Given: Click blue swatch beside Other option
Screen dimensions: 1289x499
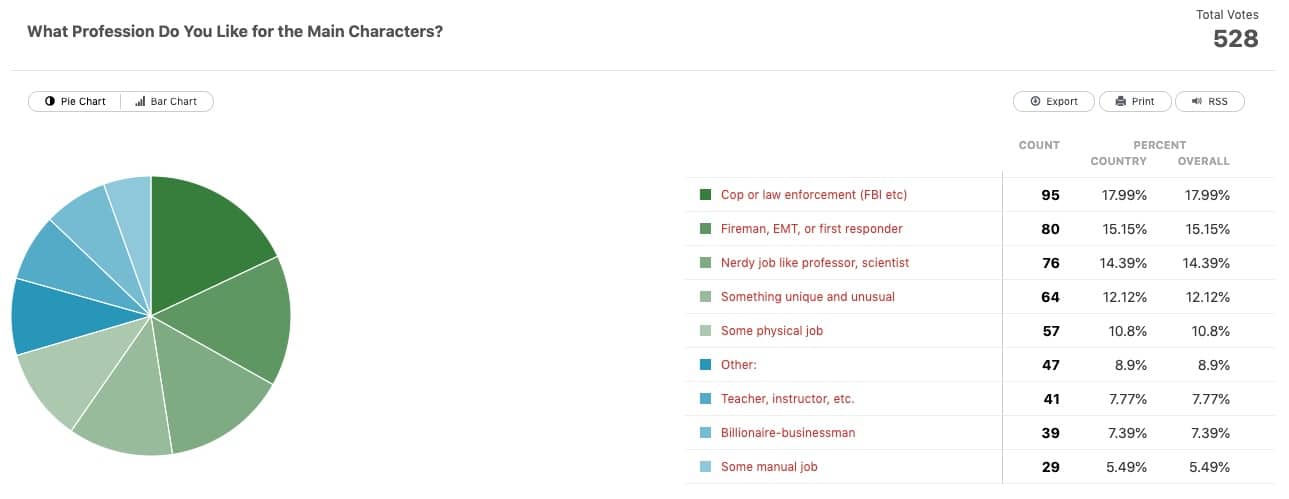Looking at the screenshot, I should click(705, 365).
